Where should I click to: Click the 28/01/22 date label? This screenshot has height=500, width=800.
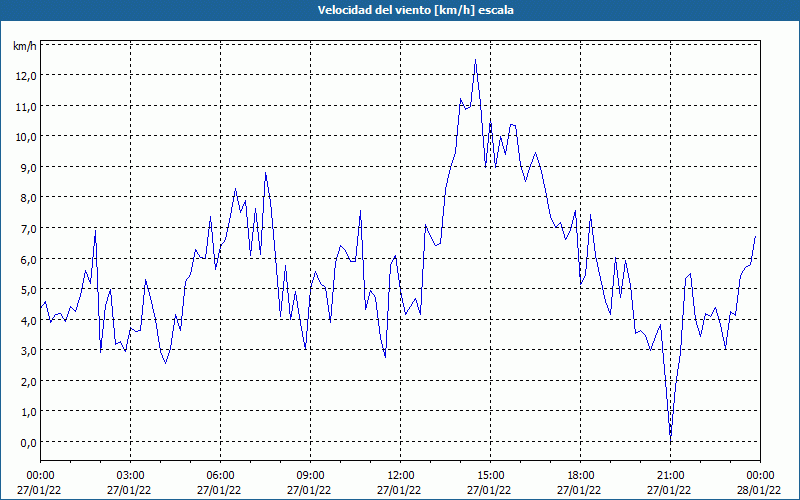pyautogui.click(x=760, y=490)
